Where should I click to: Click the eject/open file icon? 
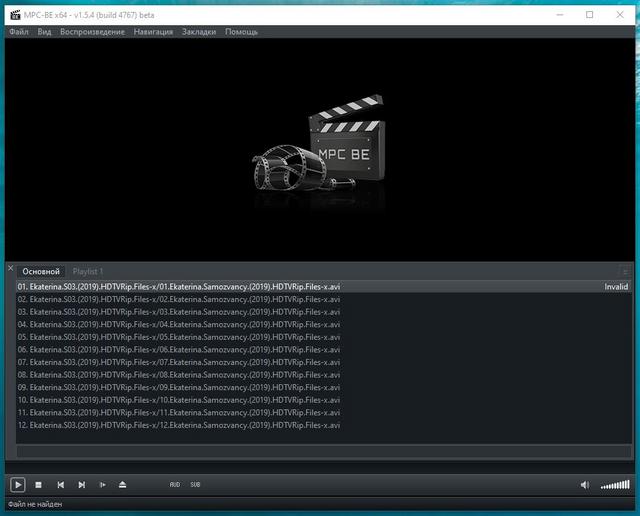pyautogui.click(x=122, y=485)
